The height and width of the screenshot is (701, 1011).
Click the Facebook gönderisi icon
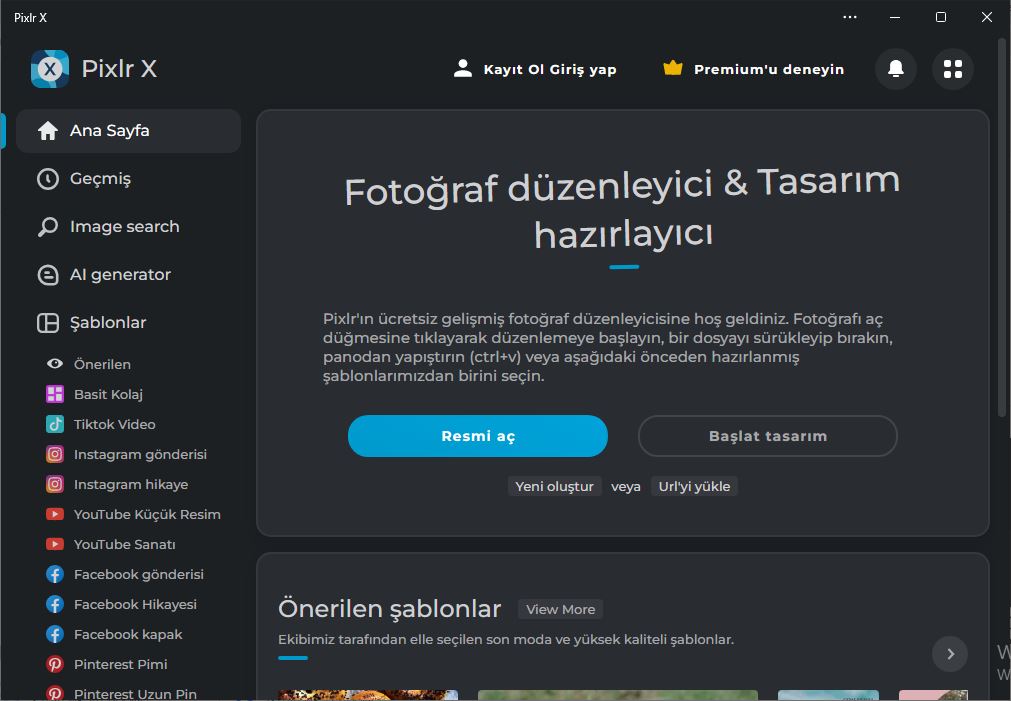pyautogui.click(x=55, y=574)
